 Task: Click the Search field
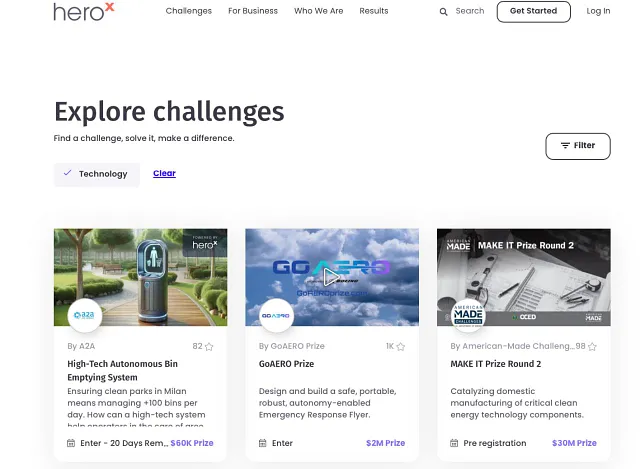[470, 11]
